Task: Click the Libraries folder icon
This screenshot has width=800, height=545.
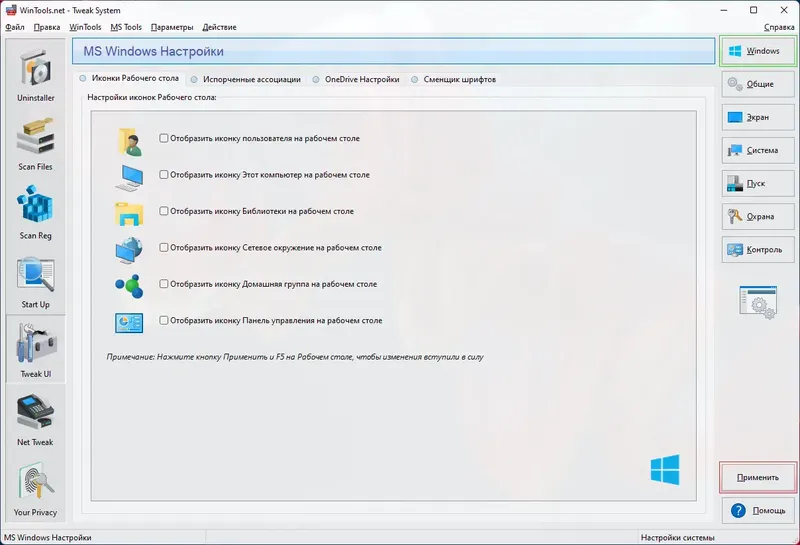Action: 129,213
